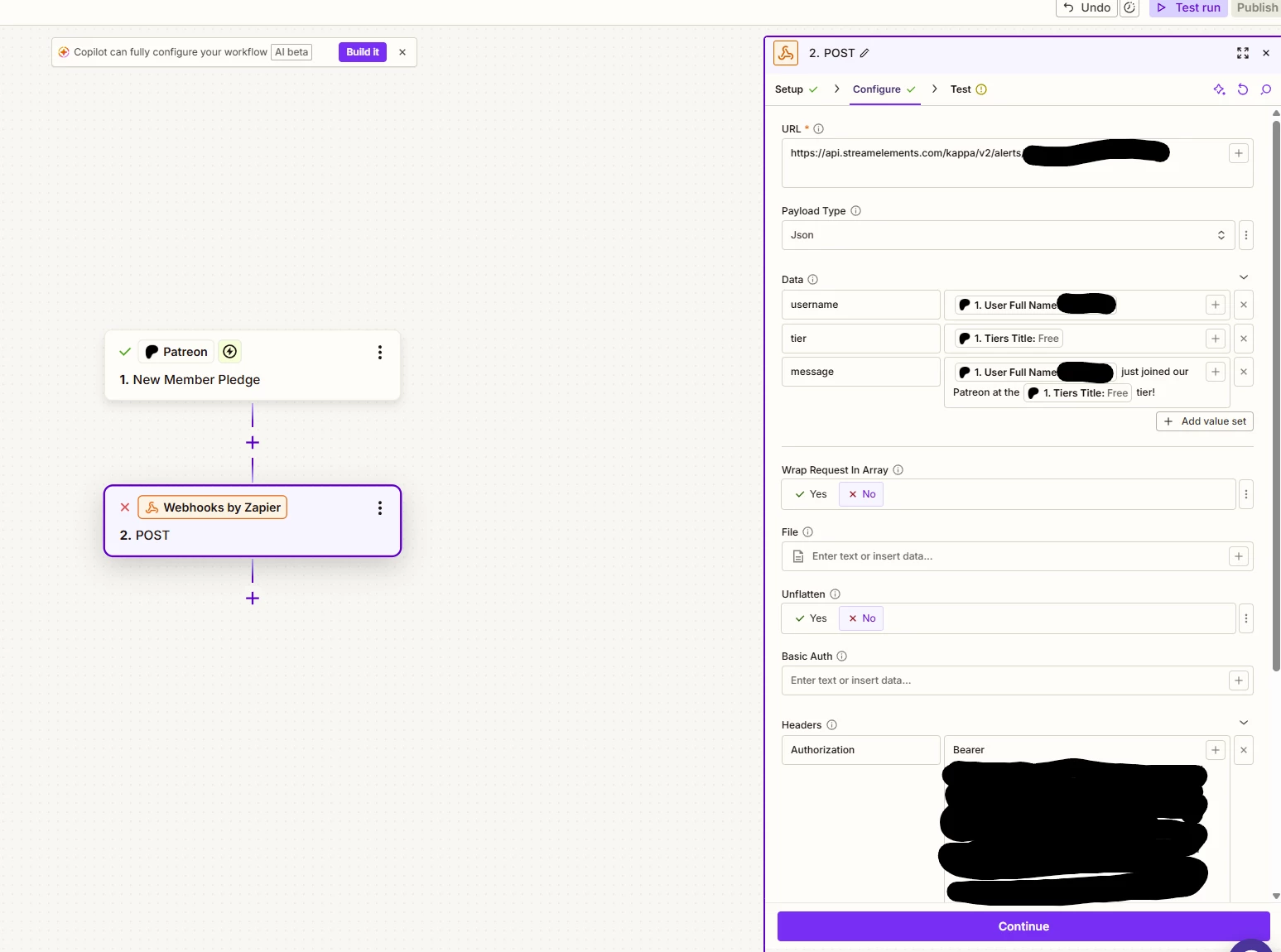Show info tooltip for URL field

819,129
